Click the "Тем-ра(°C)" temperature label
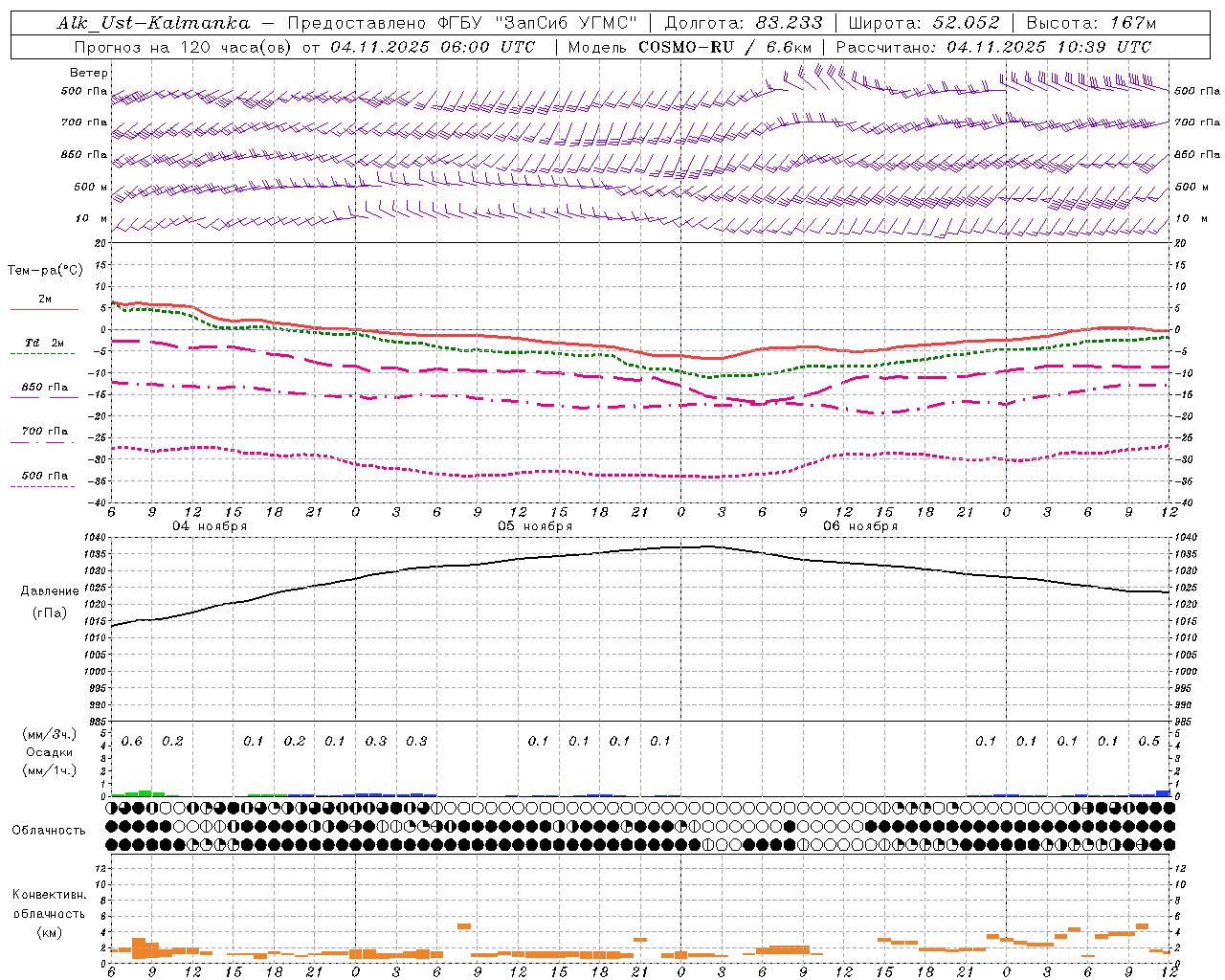Image resolution: width=1225 pixels, height=980 pixels. click(x=45, y=271)
